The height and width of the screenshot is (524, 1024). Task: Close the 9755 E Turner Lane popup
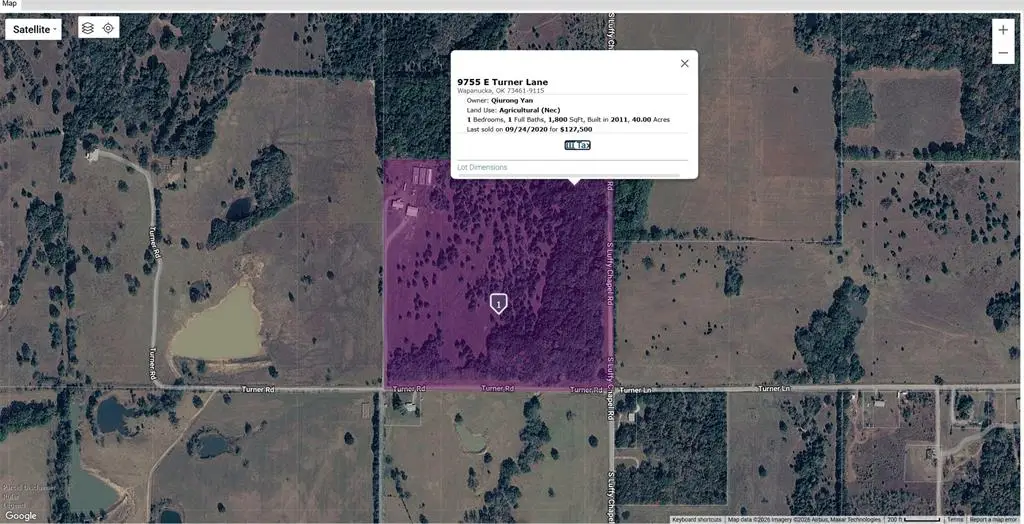684,63
